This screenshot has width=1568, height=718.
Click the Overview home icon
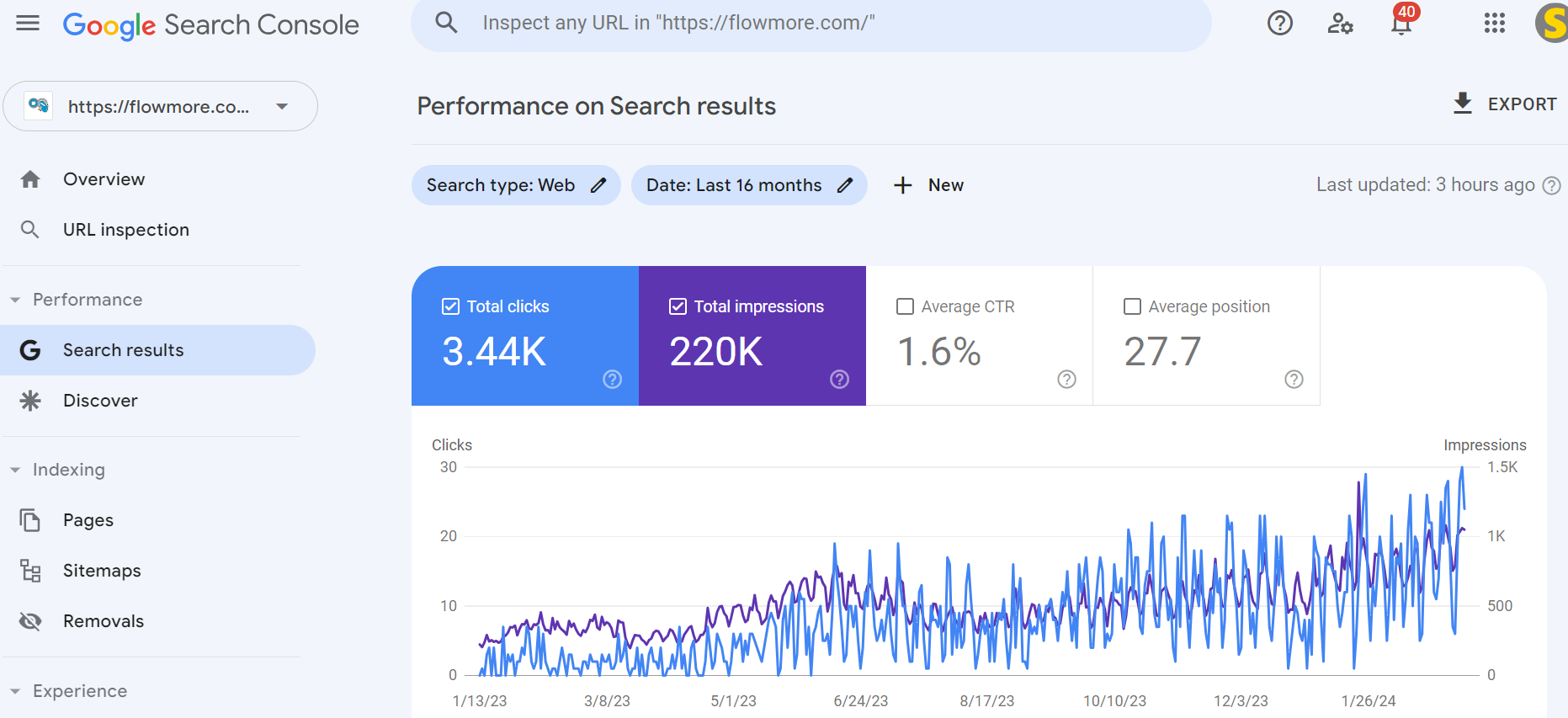point(30,179)
